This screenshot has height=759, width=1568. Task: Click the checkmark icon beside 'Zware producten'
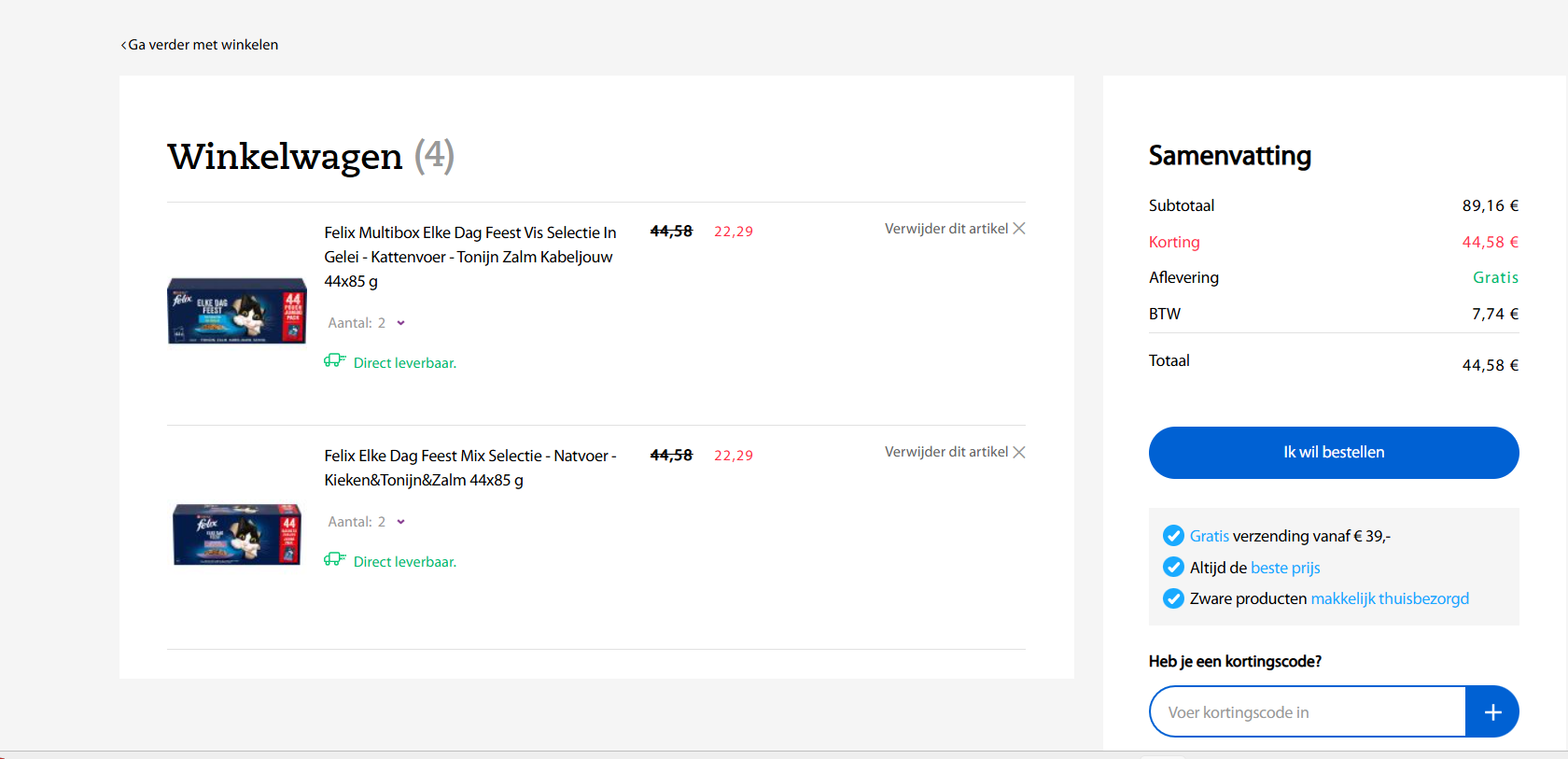(x=1173, y=598)
